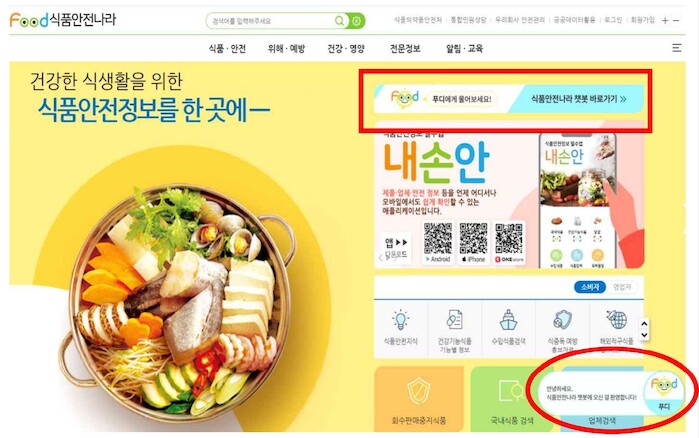Focus the 검색어를 입력해주세요 search field
Screen dimensions: 699x438
click(x=272, y=21)
